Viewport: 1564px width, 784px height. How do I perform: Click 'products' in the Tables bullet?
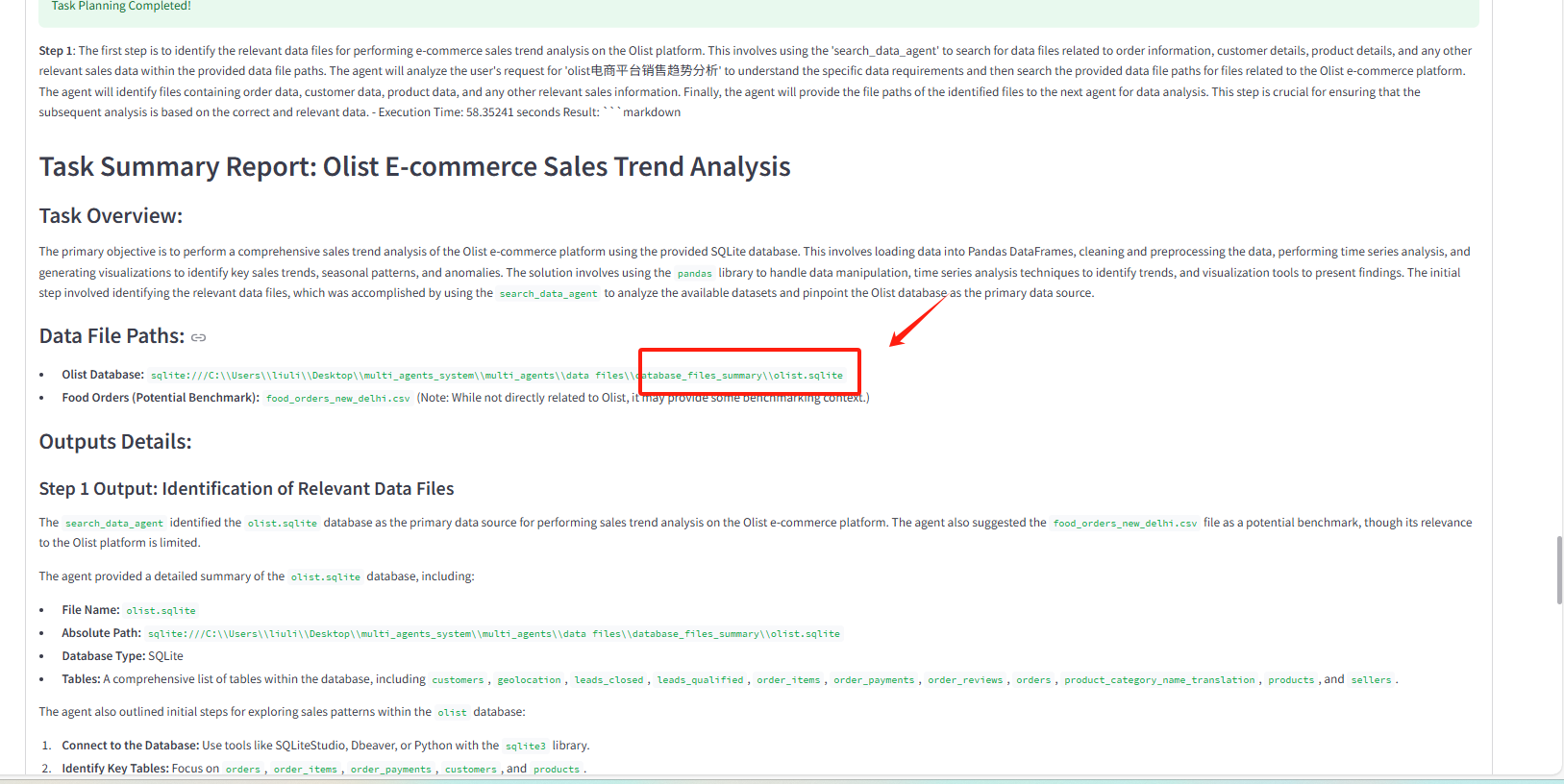point(1291,680)
